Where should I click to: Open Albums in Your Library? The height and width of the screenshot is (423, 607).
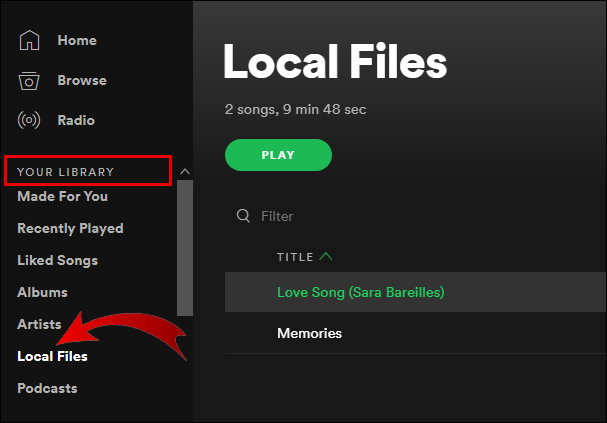(42, 293)
